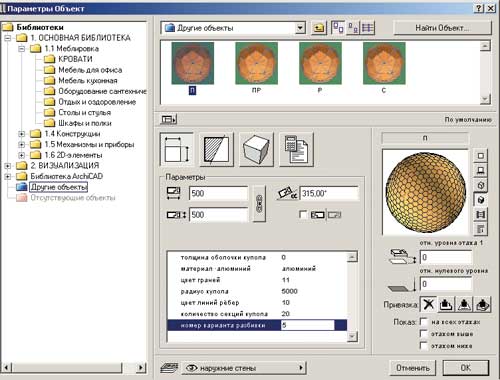Viewport: 500px width, 380px height.
Task: Collapse '1.1 Меблировка' tree node
Action: click(22, 49)
